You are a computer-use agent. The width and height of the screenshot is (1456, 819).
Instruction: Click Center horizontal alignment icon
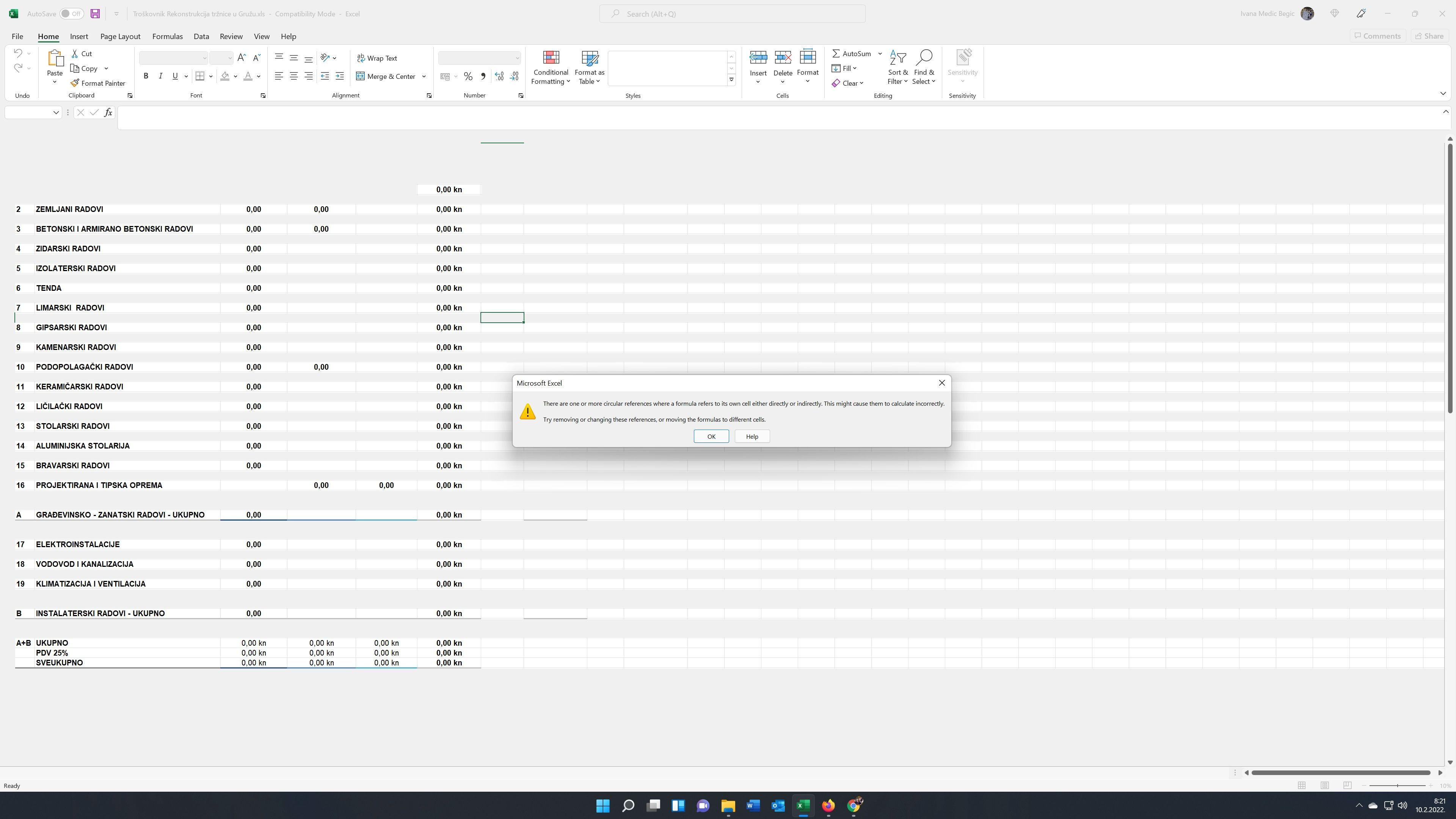click(294, 76)
